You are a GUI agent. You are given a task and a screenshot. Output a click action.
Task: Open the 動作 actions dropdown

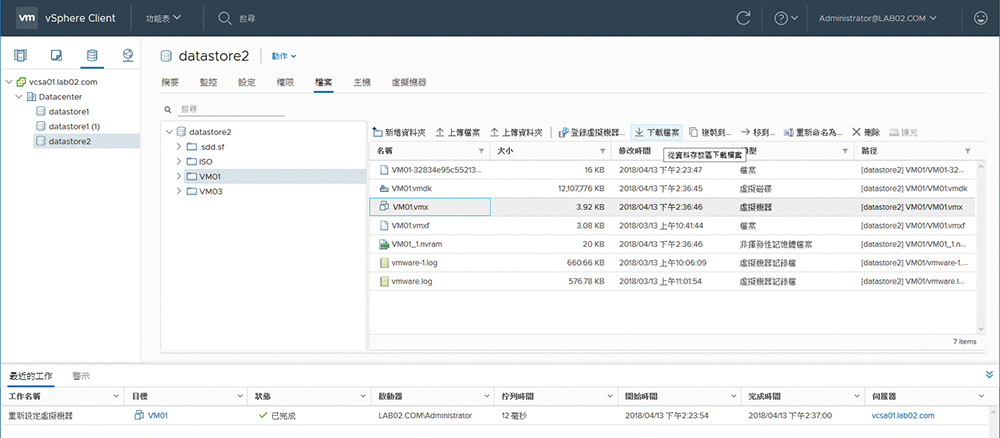pos(284,56)
